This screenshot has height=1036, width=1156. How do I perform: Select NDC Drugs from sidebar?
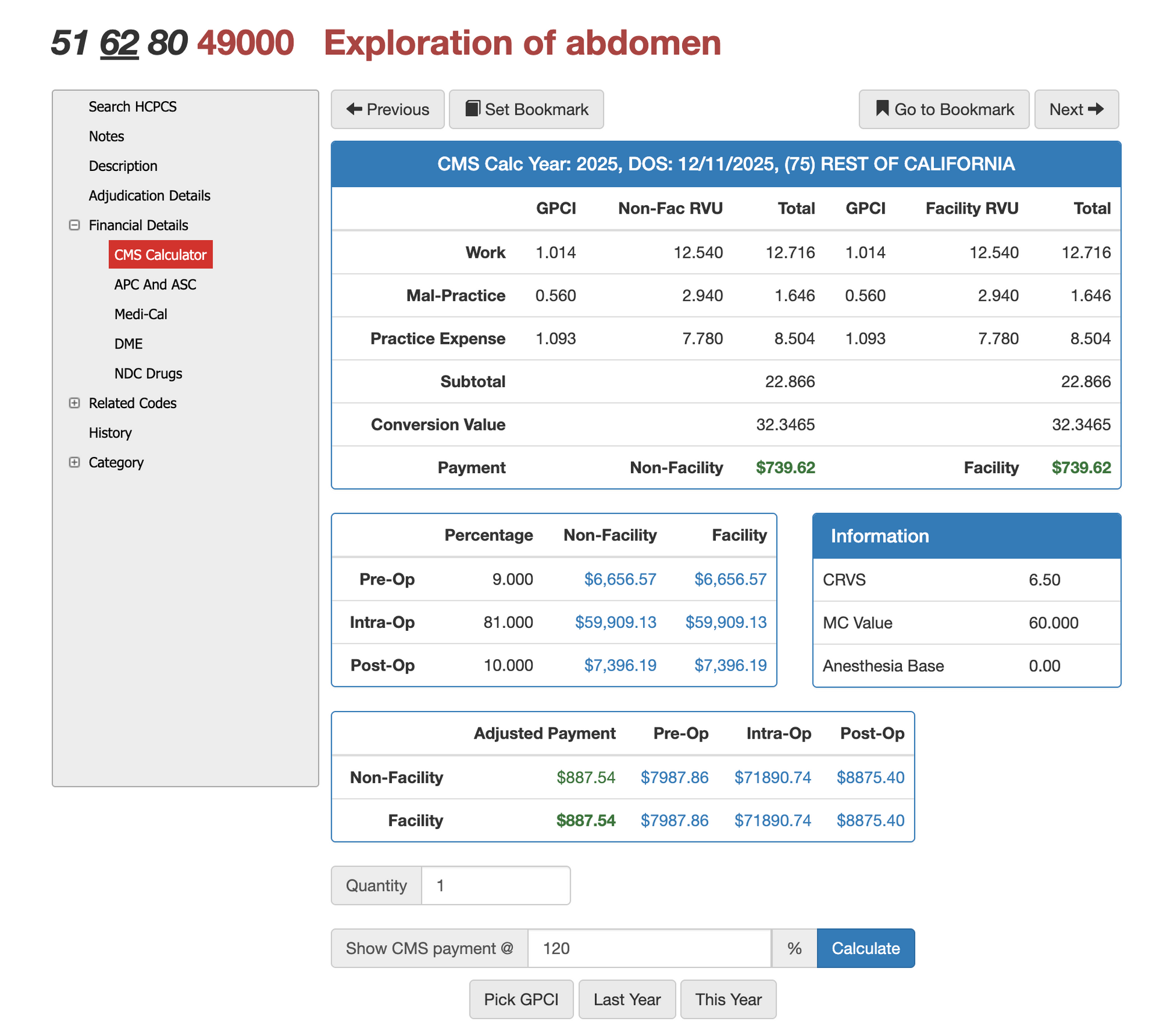click(148, 373)
